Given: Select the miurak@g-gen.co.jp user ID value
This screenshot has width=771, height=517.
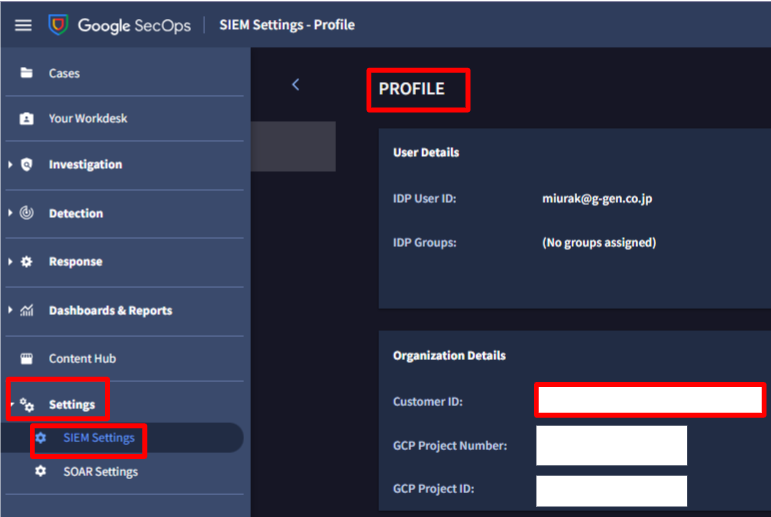Looking at the screenshot, I should coord(597,199).
